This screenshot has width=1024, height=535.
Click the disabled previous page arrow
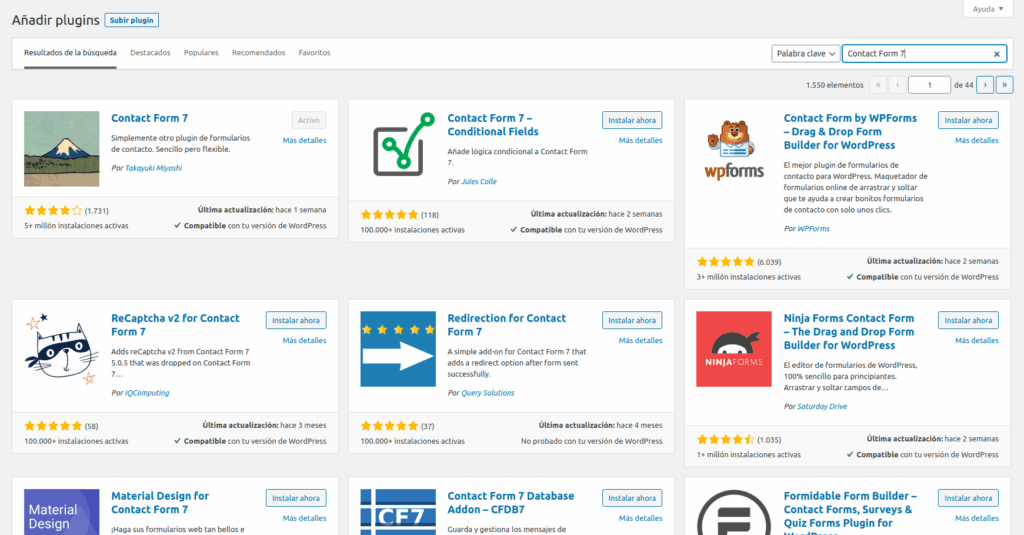coord(897,85)
